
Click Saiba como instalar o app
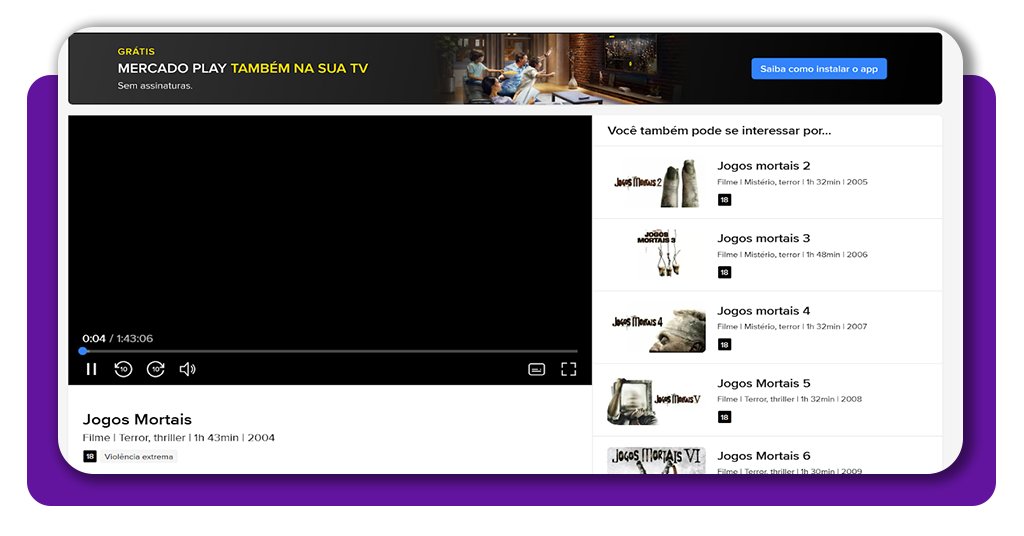point(819,69)
